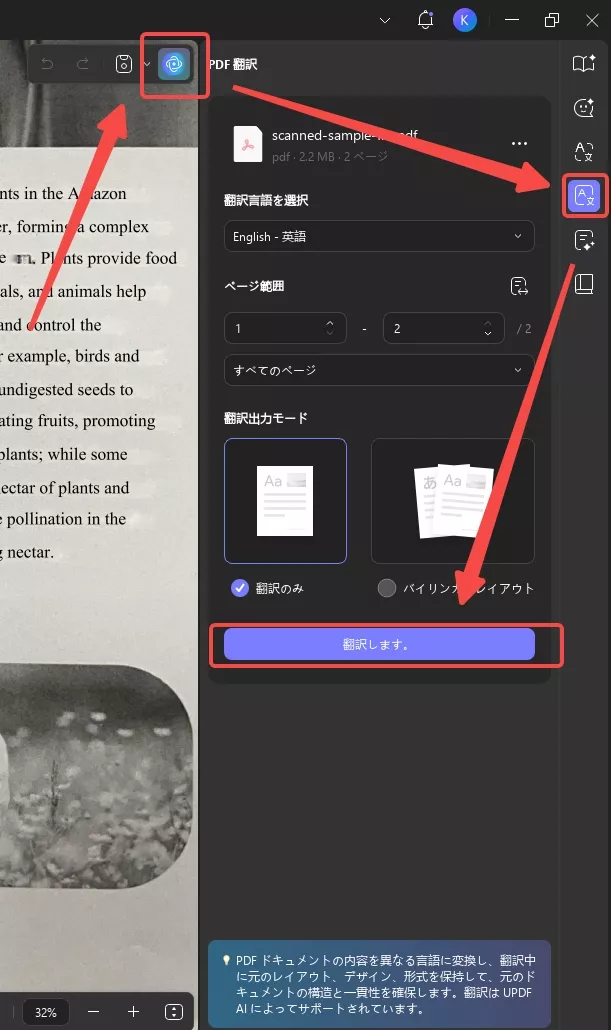
Task: Restore the window with the restore button
Action: [x=552, y=20]
